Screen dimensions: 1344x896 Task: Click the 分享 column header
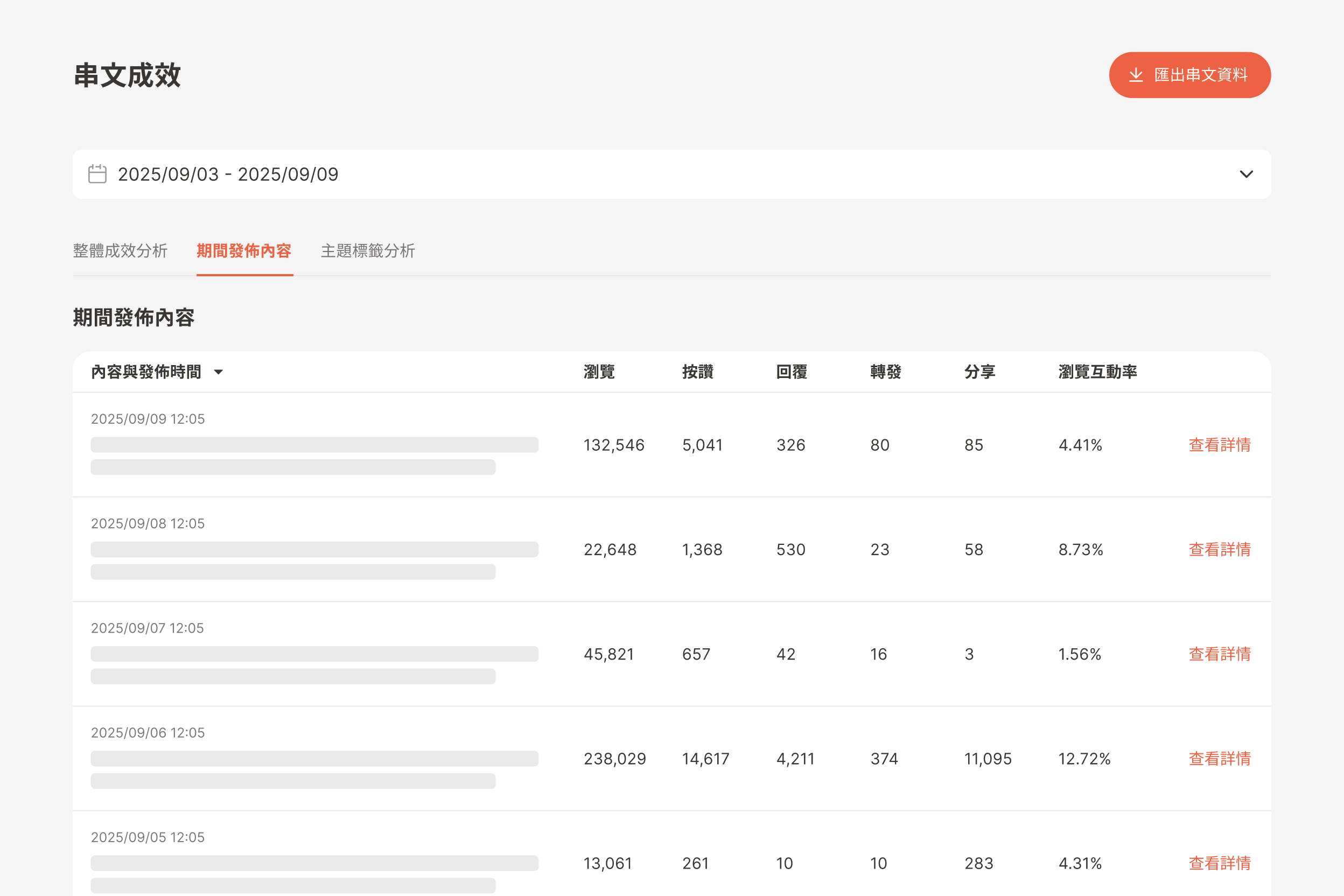(x=979, y=372)
